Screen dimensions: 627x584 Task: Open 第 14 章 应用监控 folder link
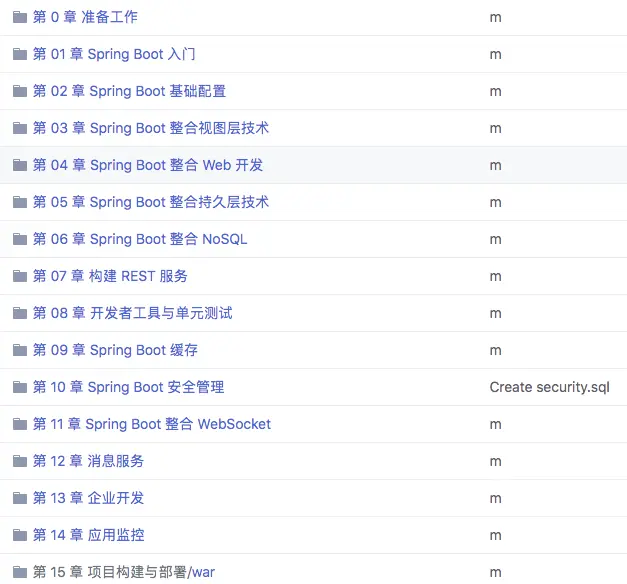click(x=88, y=535)
